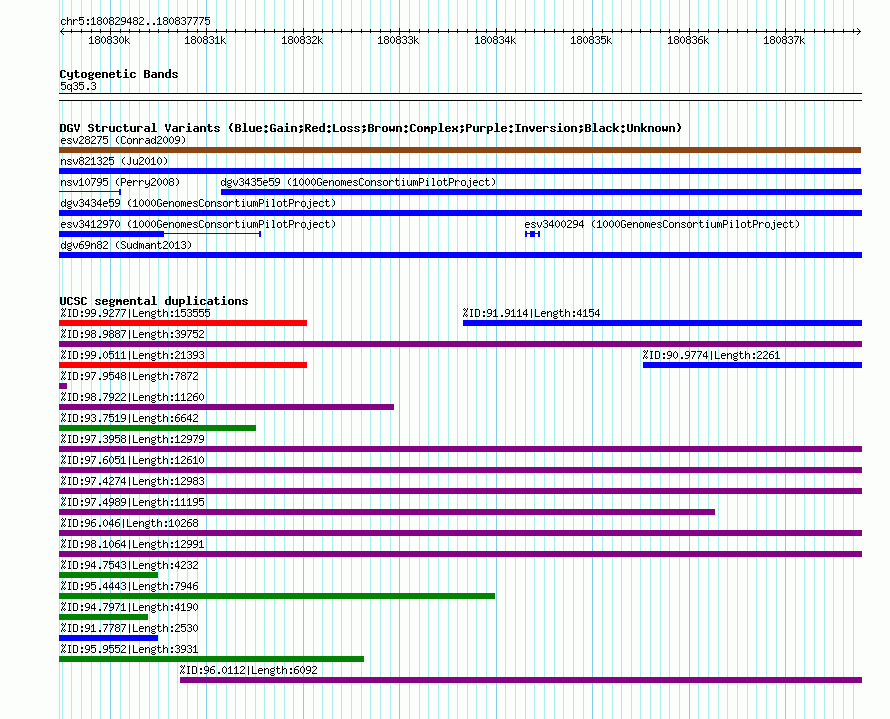Click the 180831k ruler tick label

205,40
